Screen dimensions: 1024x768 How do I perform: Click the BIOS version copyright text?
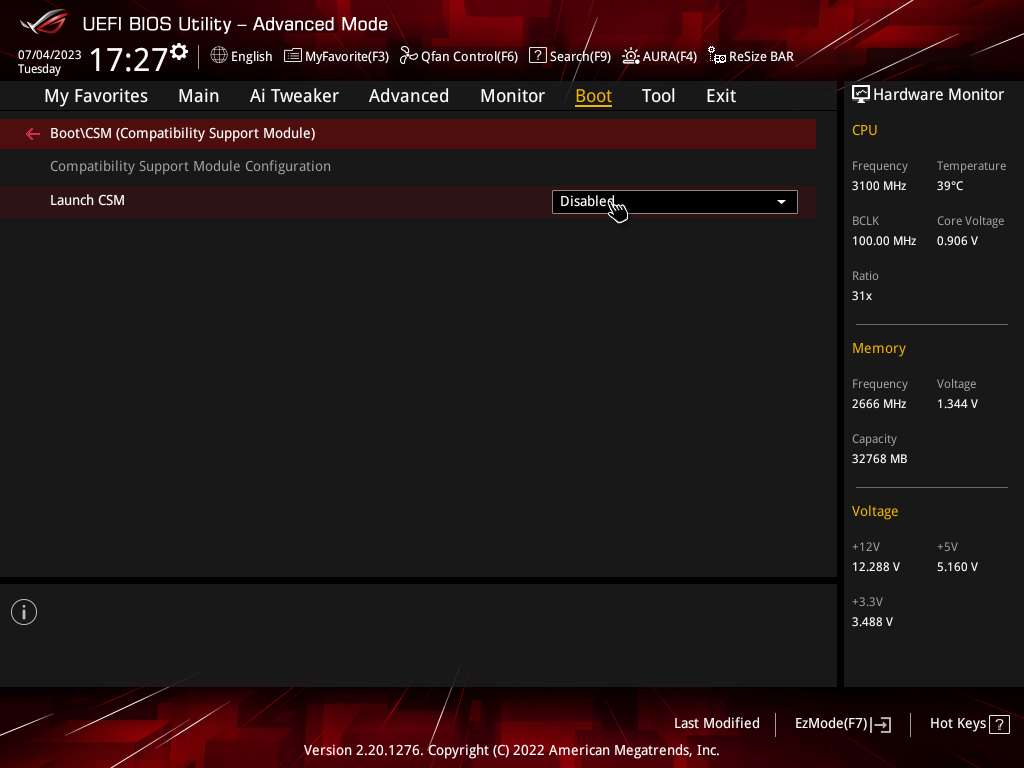(x=511, y=750)
